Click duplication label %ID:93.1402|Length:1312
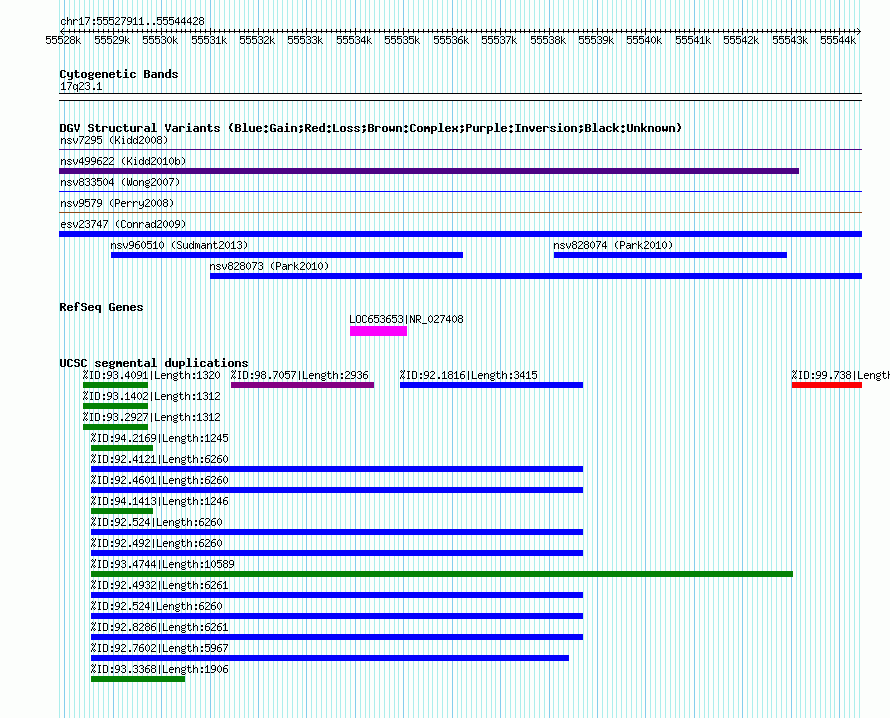This screenshot has height=718, width=890. point(152,396)
